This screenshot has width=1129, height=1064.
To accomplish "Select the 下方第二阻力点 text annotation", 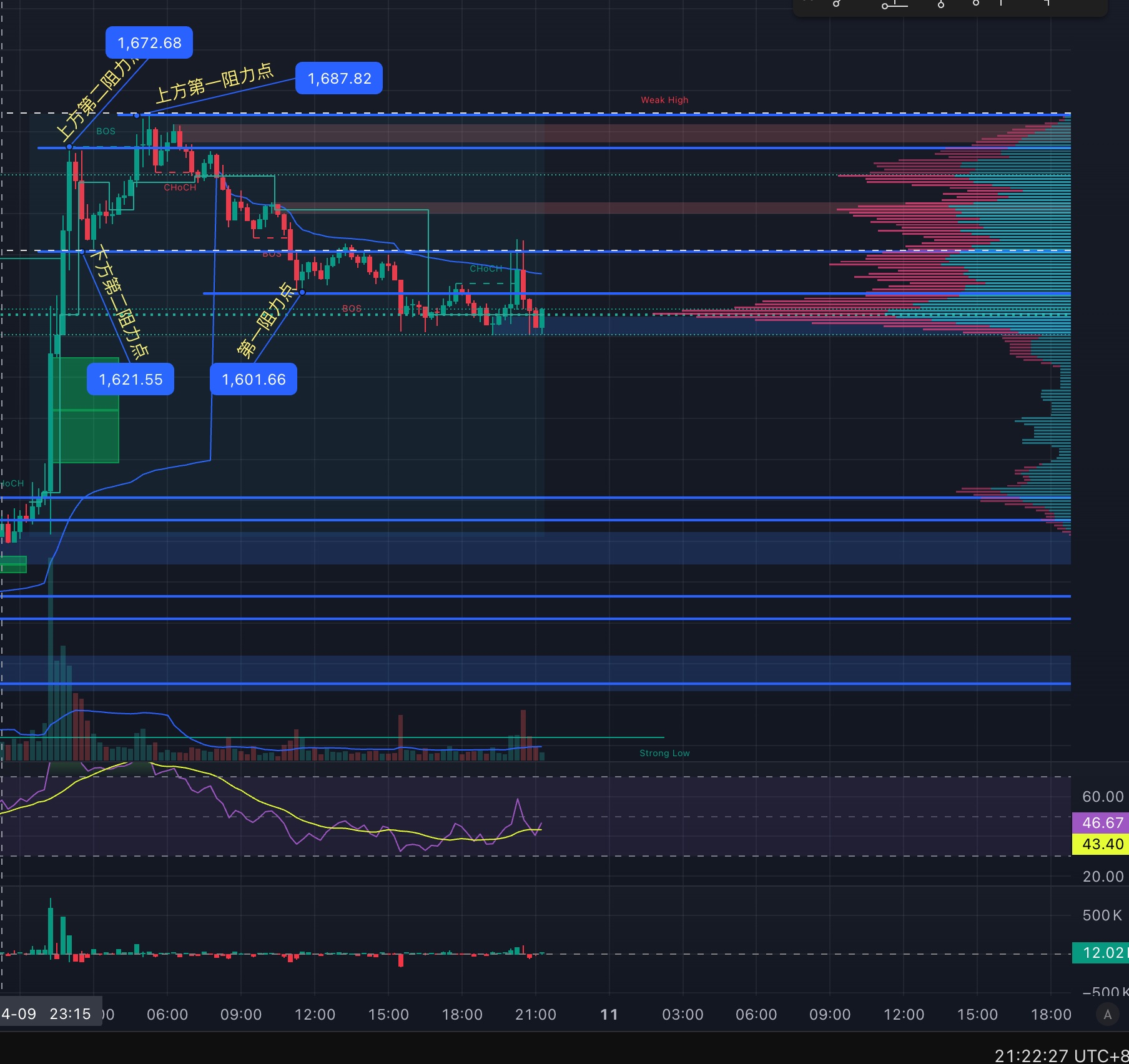I will click(119, 303).
